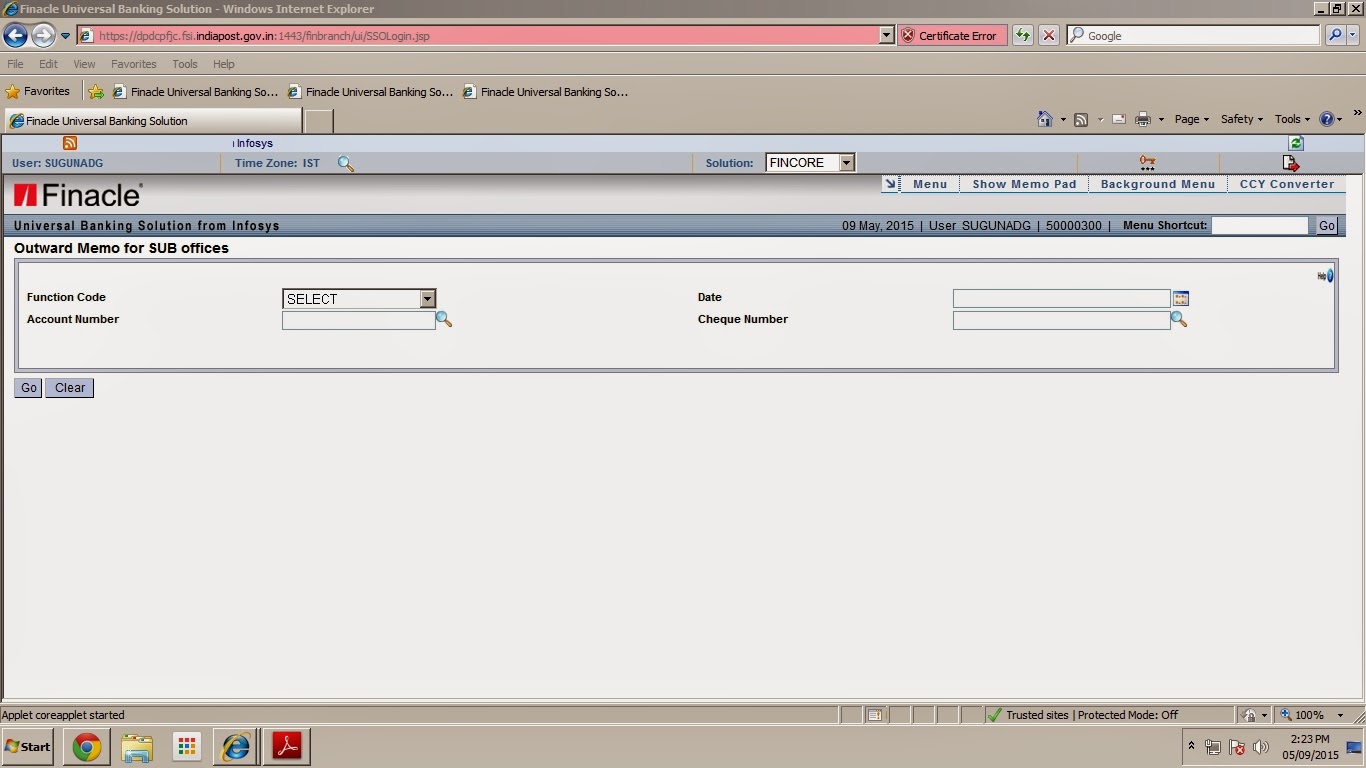Open the Account Number searcher magnifier icon
The height and width of the screenshot is (768, 1366).
point(444,319)
